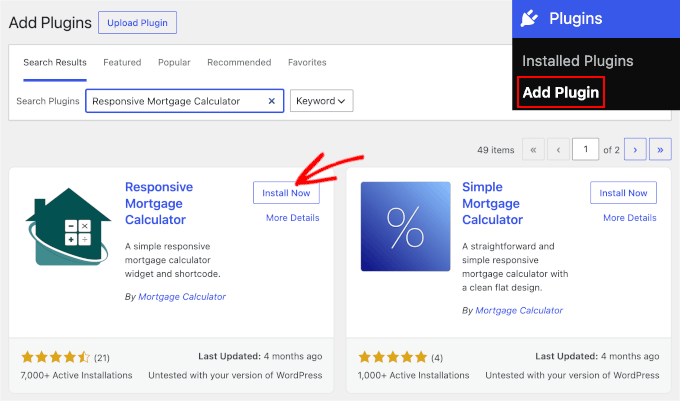Screen dimensions: 680x401
Task: Click the Plugins plug icon in sidebar
Action: (529, 19)
